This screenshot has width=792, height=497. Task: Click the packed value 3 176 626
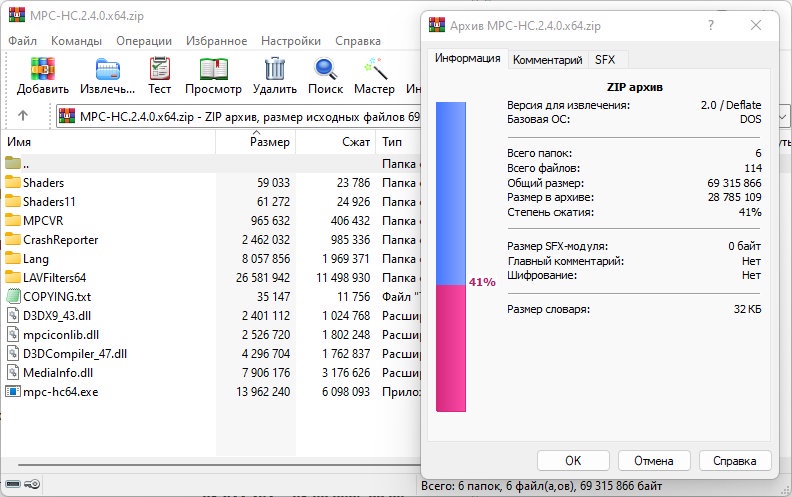346,373
